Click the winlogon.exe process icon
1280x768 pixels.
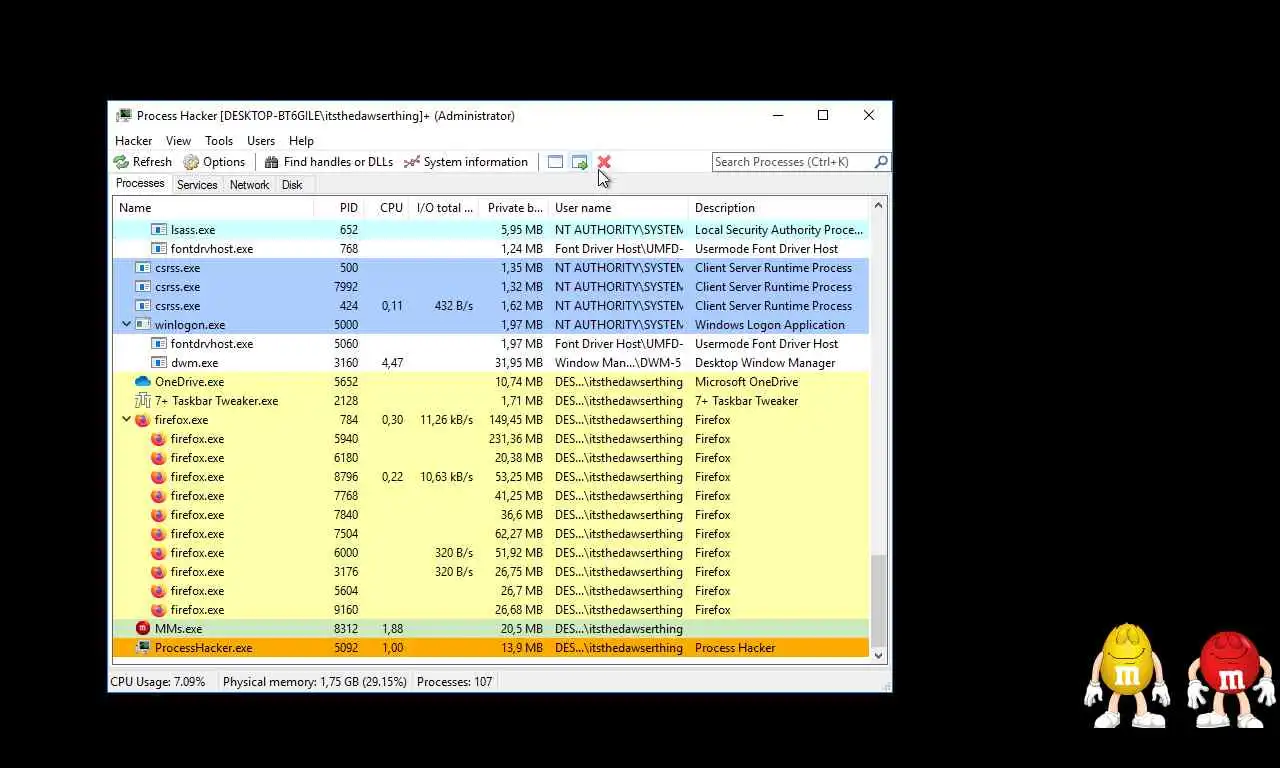click(x=142, y=325)
